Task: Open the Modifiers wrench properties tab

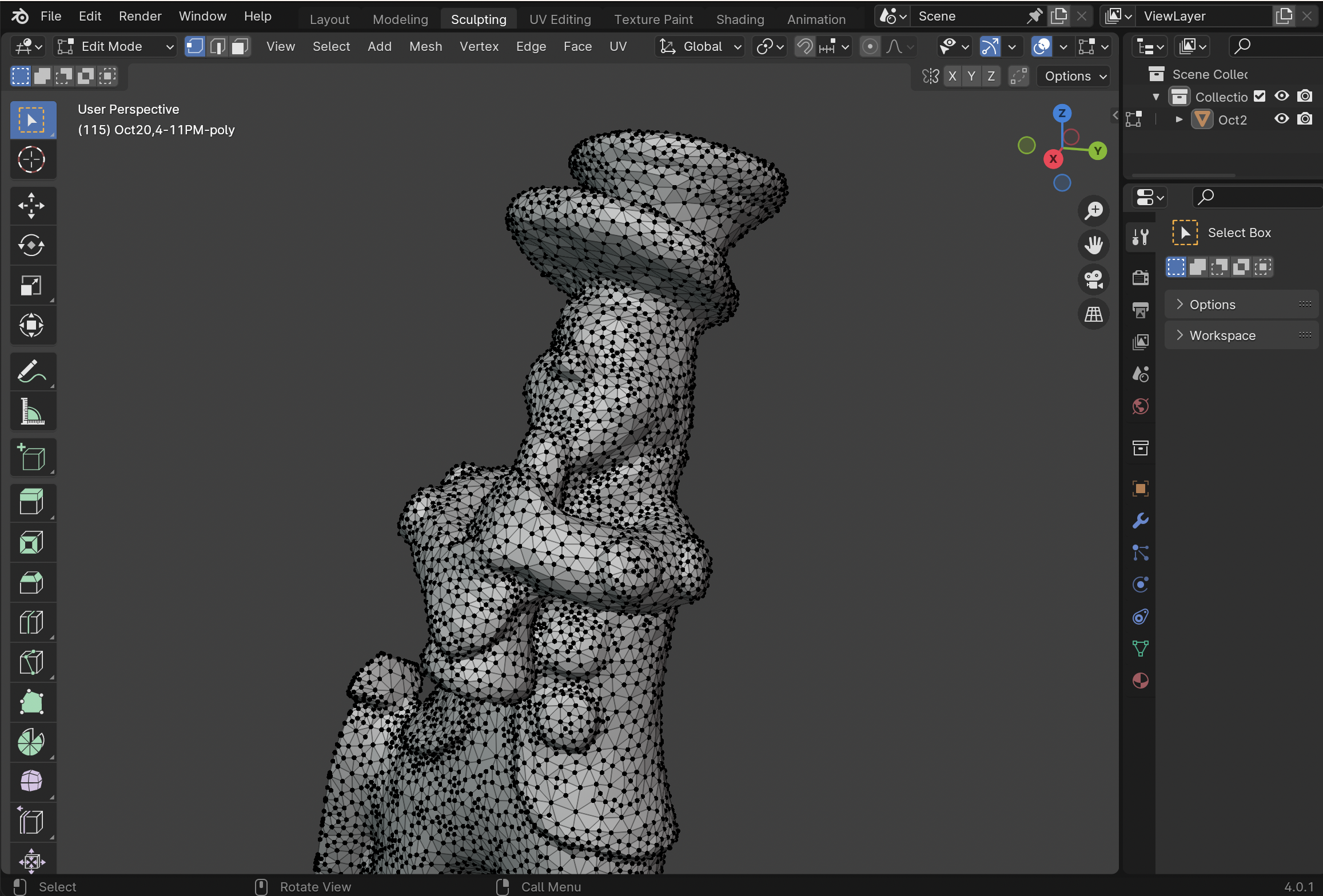Action: tap(1140, 521)
